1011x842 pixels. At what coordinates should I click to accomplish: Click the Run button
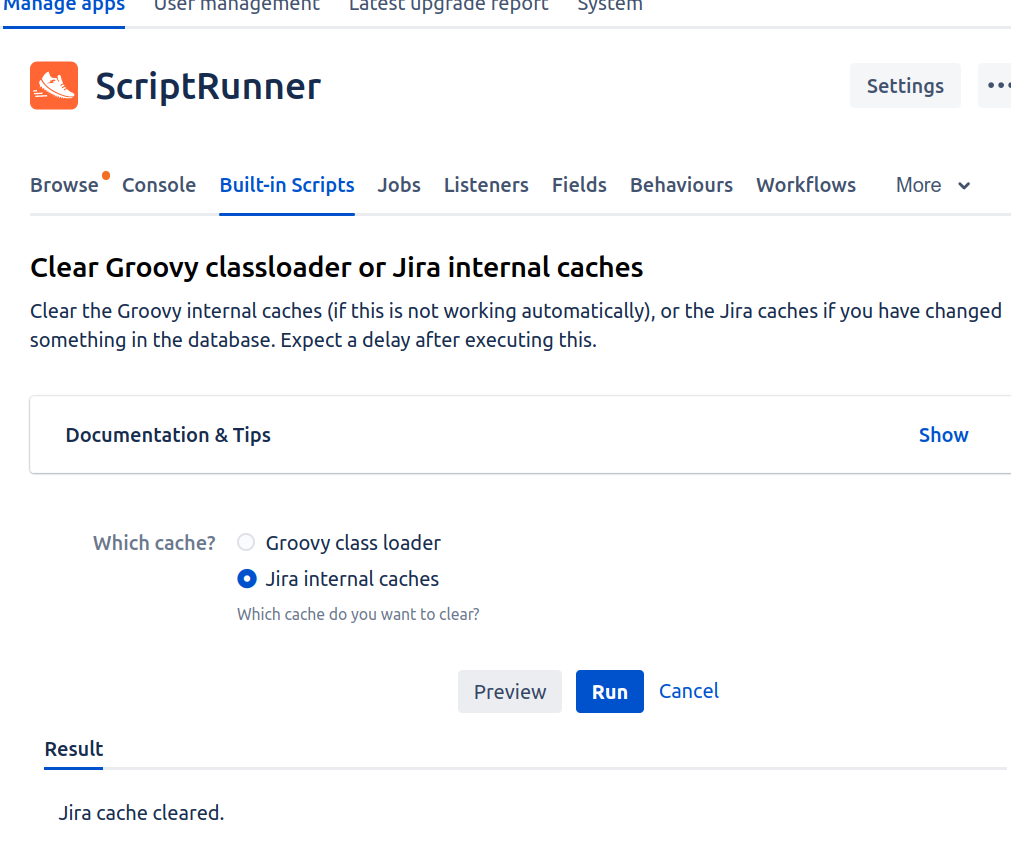[609, 692]
